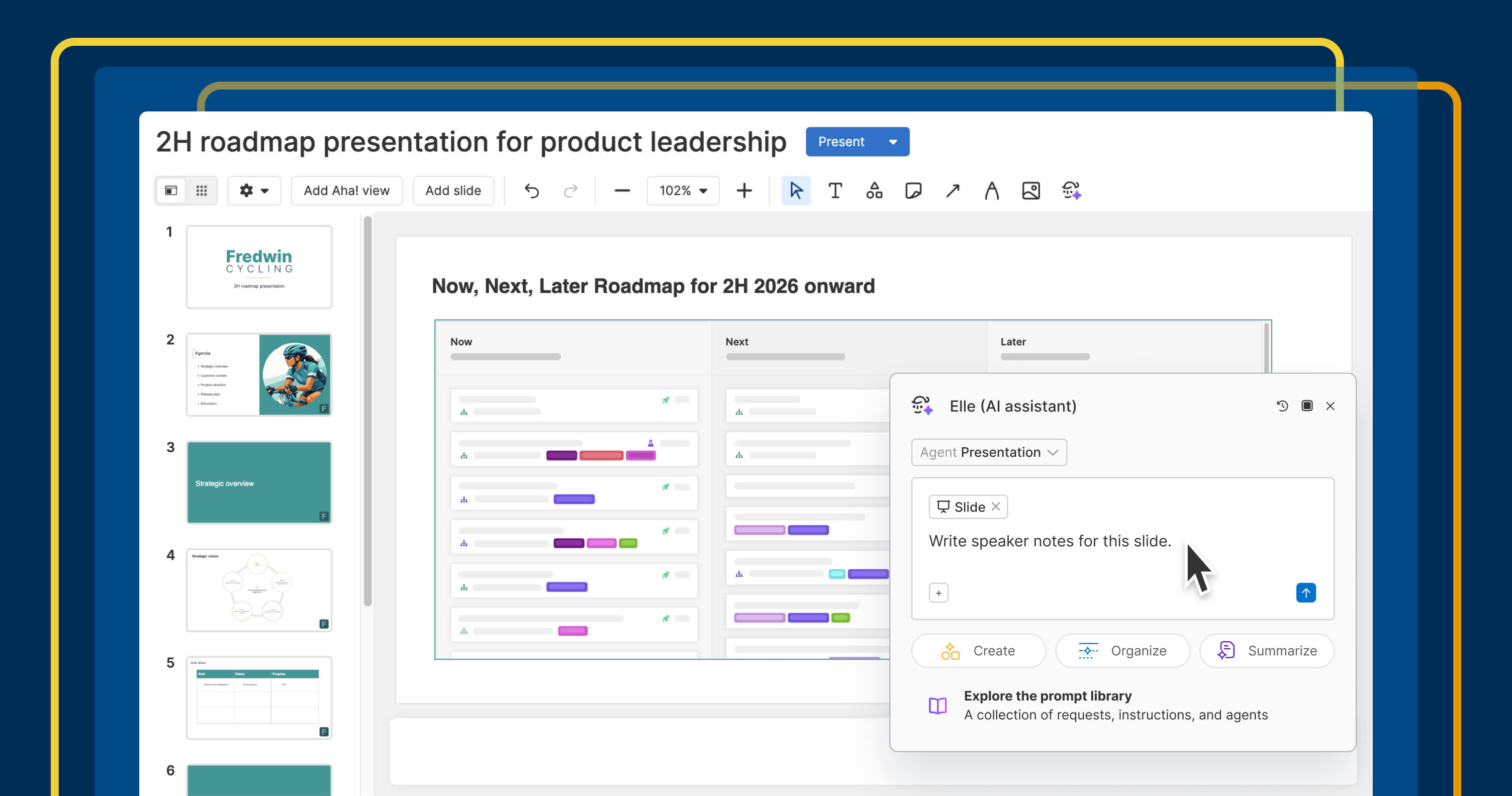Redo the last change
The image size is (1512, 796).
pos(570,190)
